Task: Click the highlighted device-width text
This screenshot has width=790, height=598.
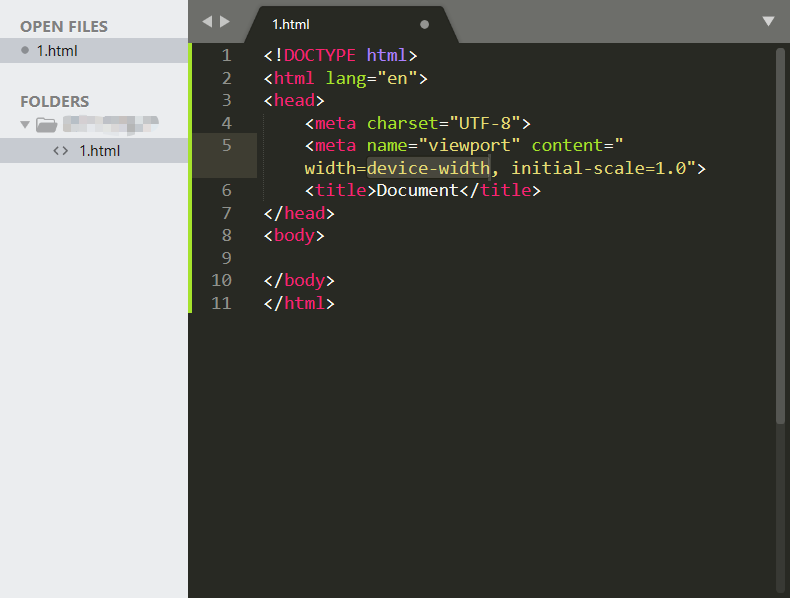Action: click(x=428, y=168)
